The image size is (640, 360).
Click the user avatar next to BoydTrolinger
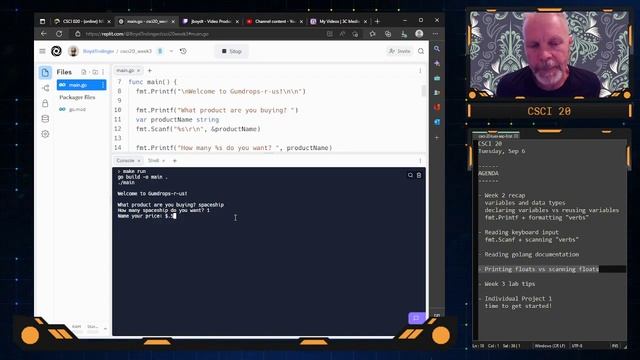point(73,51)
